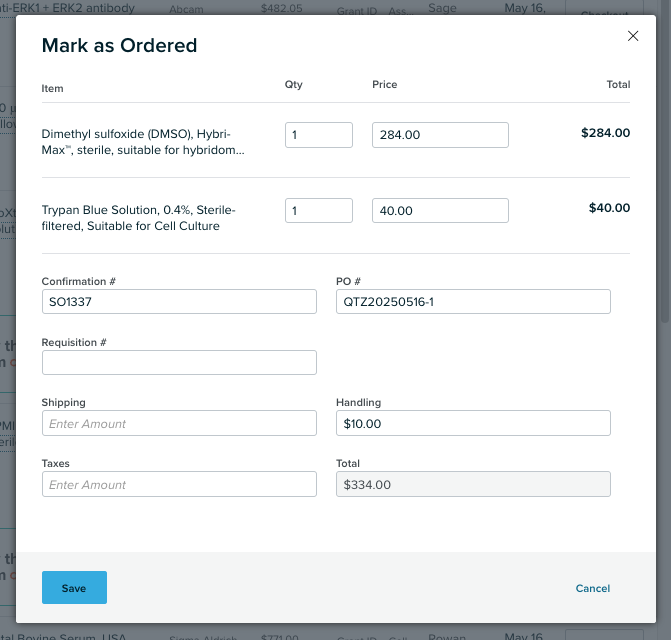Click the Requisition # label
The image size is (671, 640).
(74, 343)
